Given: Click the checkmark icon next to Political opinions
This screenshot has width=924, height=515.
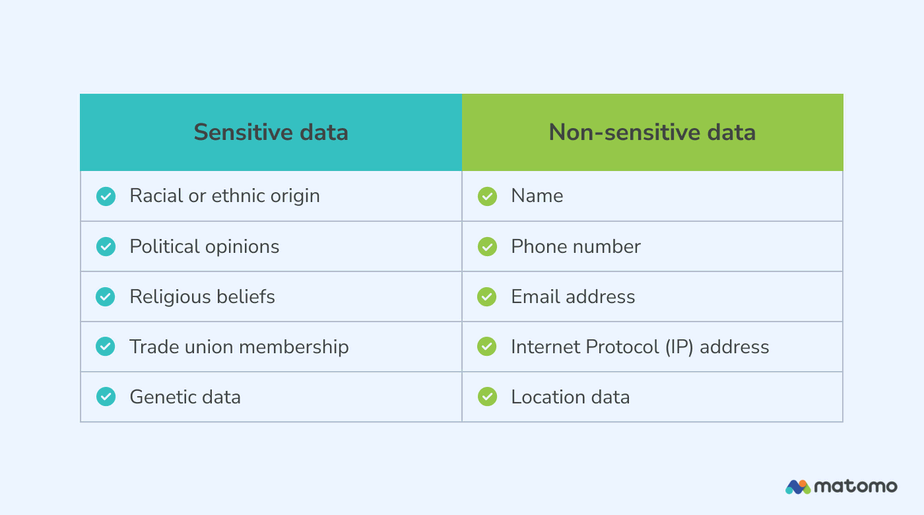Looking at the screenshot, I should 106,246.
